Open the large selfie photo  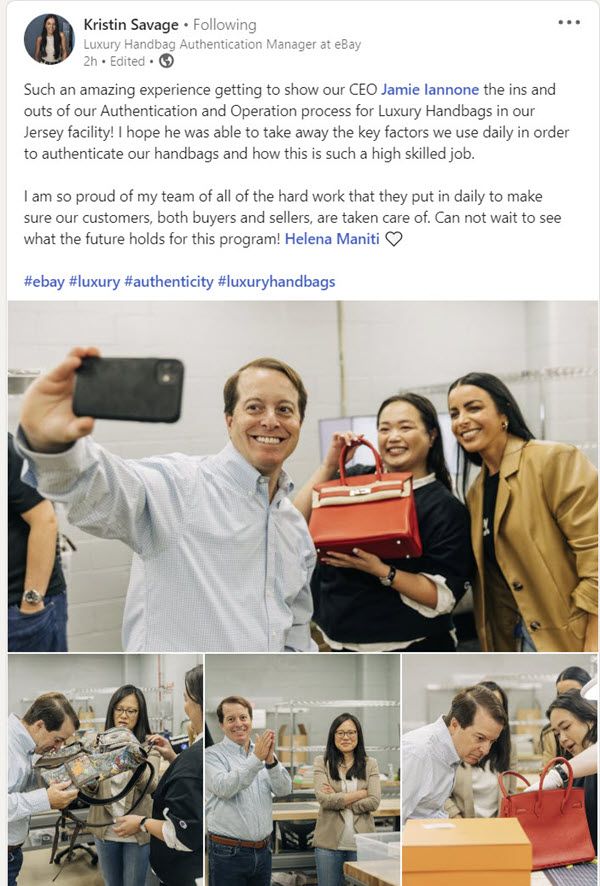tap(303, 476)
